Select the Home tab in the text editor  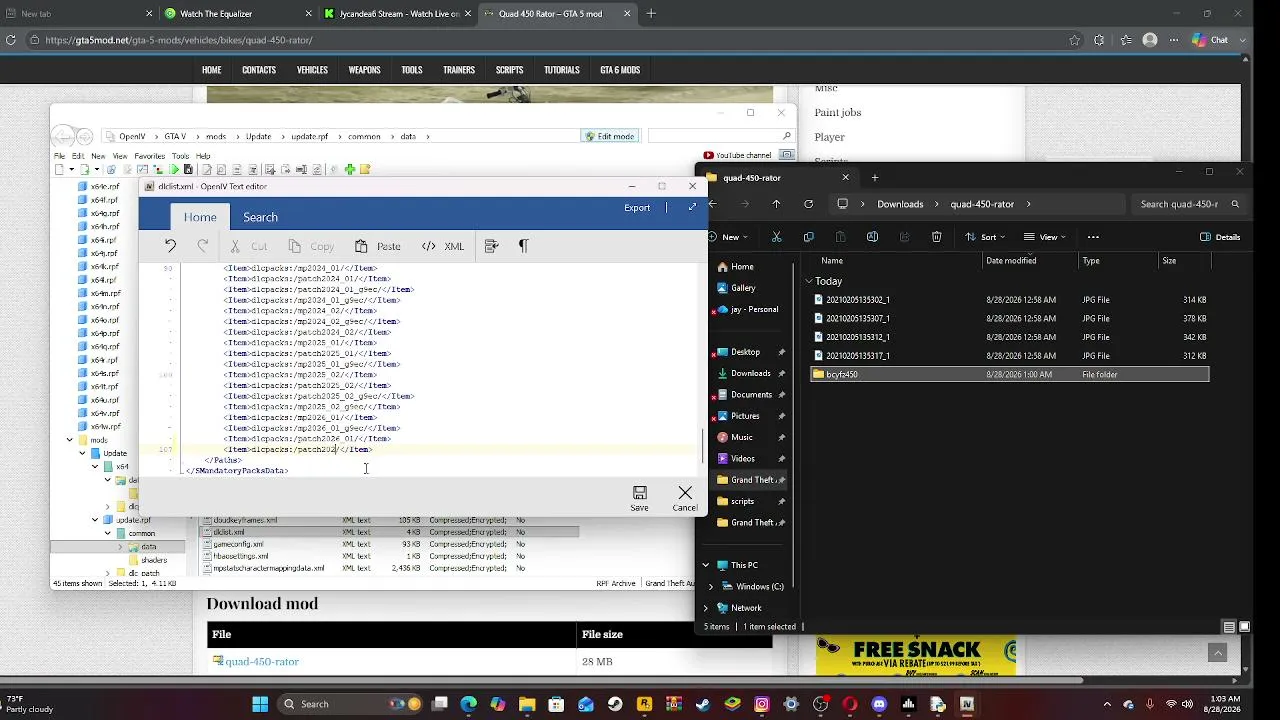tap(200, 217)
